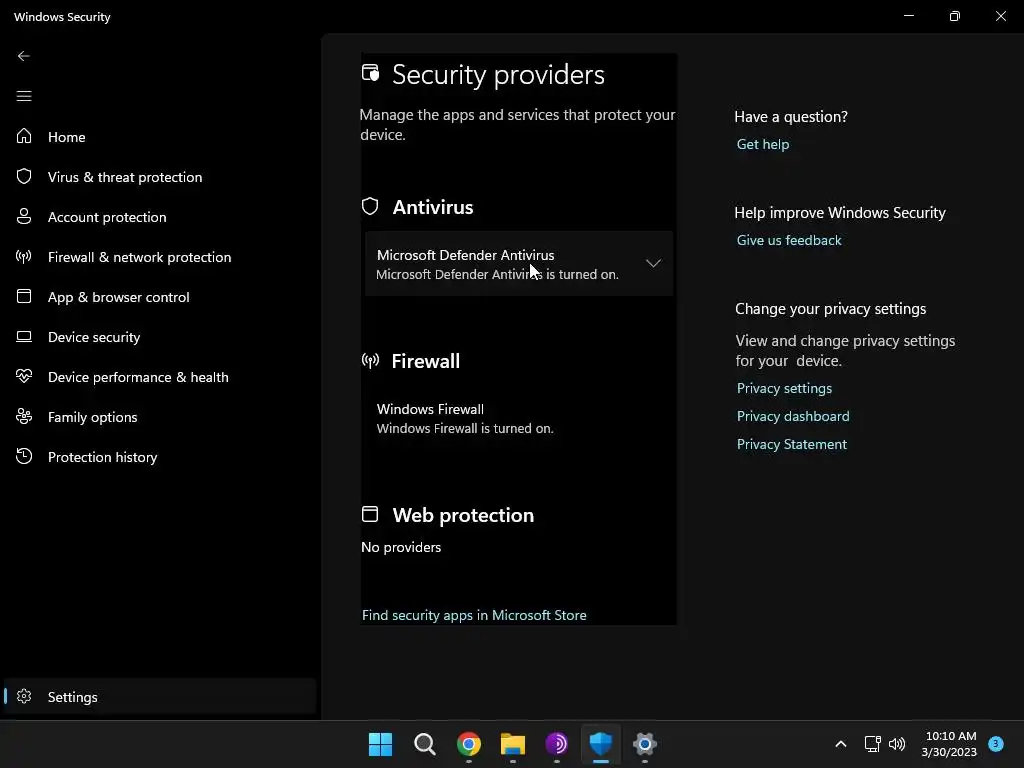
Task: Click the Firewall section antenna icon
Action: pos(370,360)
